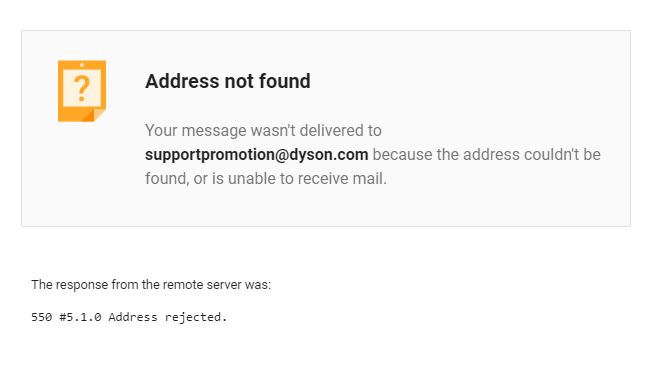667x374 pixels.
Task: Click the word "found" in the heading
Action: (x=285, y=81)
